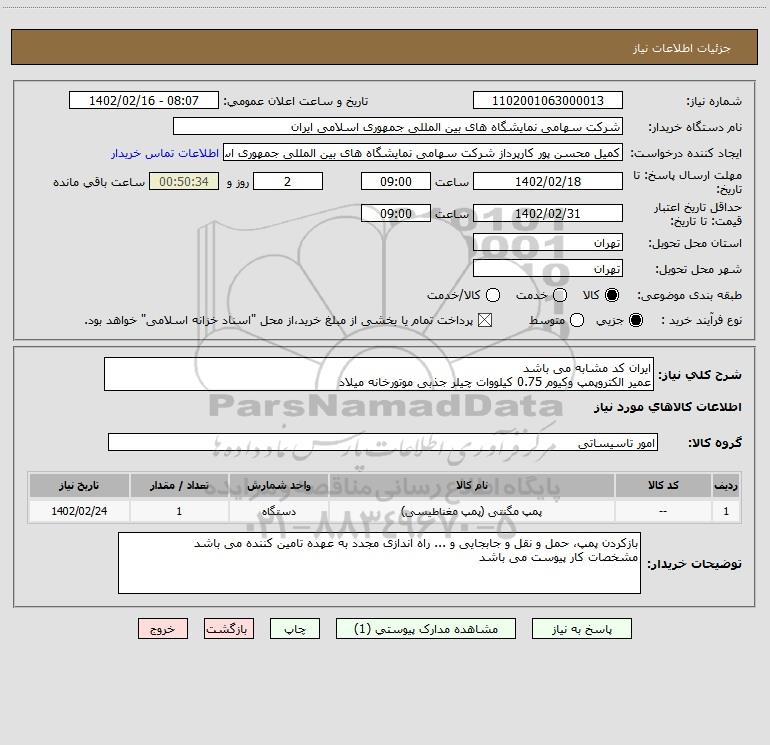The image size is (770, 745).
Task: Click the نام کالا column header
Action: [x=471, y=485]
